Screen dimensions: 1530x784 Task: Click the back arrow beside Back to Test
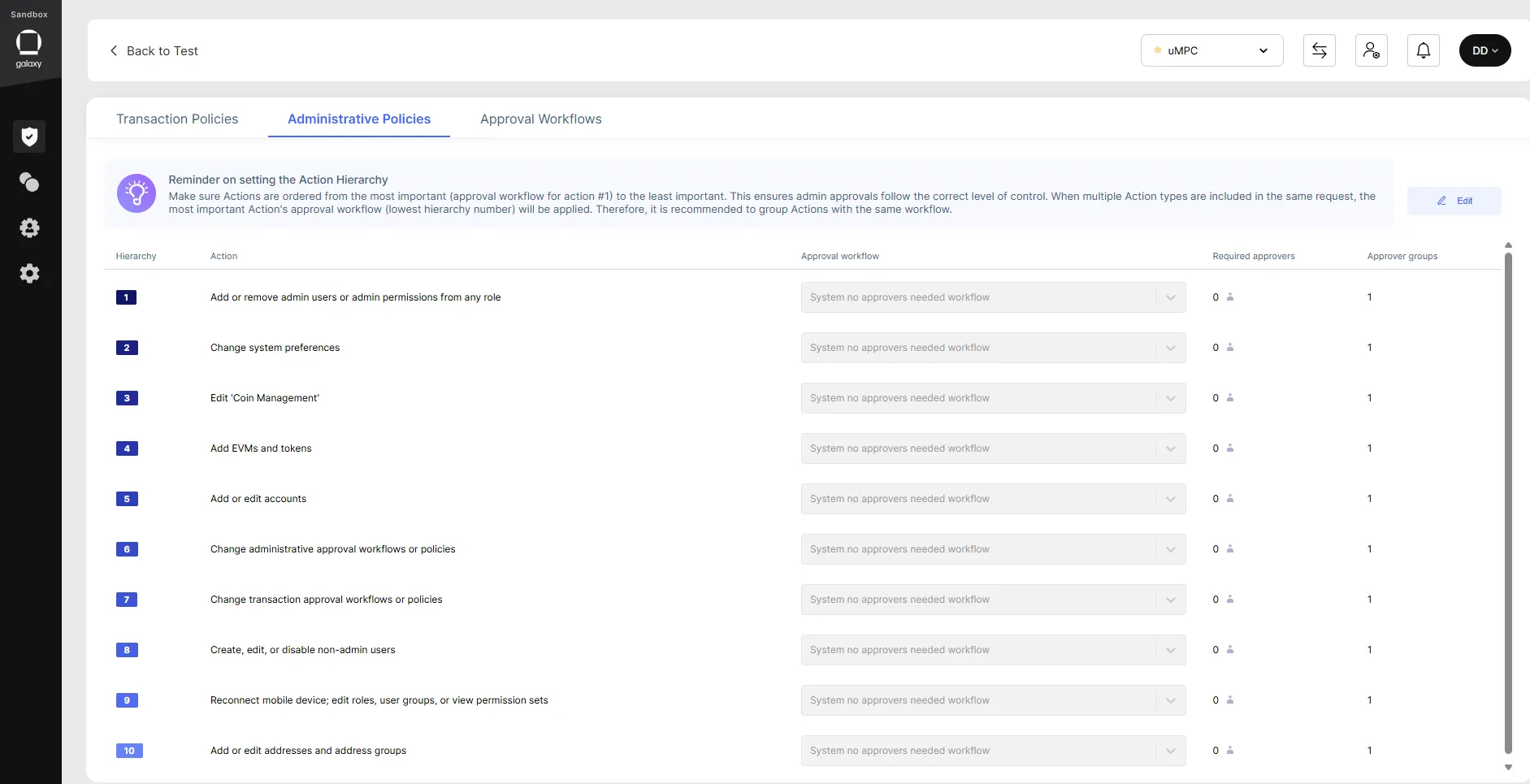pos(114,50)
